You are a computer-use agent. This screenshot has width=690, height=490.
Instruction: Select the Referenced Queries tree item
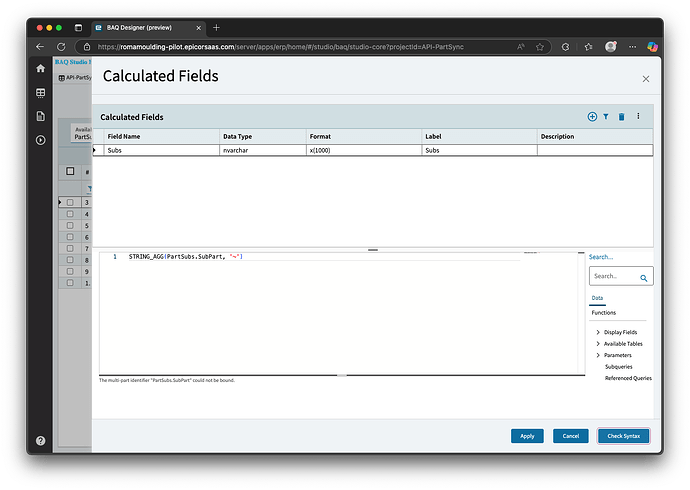[x=628, y=378]
